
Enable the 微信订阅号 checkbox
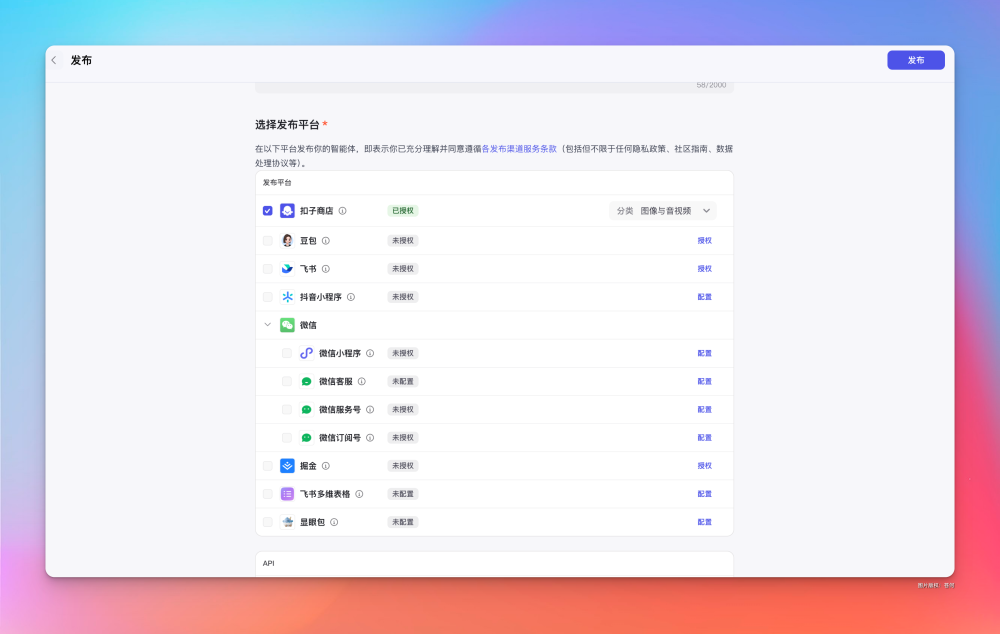pos(287,437)
